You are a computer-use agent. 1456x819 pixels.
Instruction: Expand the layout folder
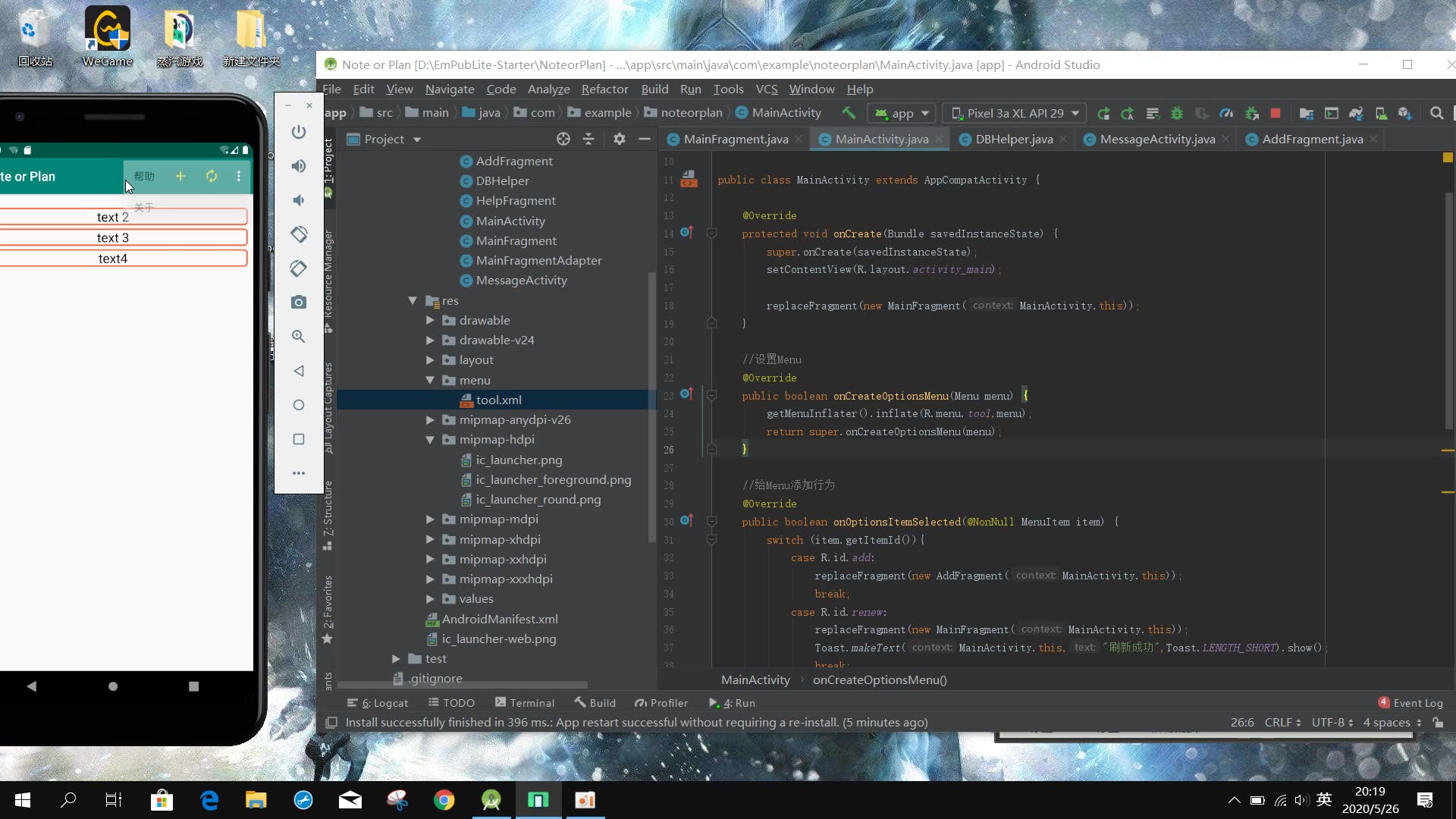(430, 360)
